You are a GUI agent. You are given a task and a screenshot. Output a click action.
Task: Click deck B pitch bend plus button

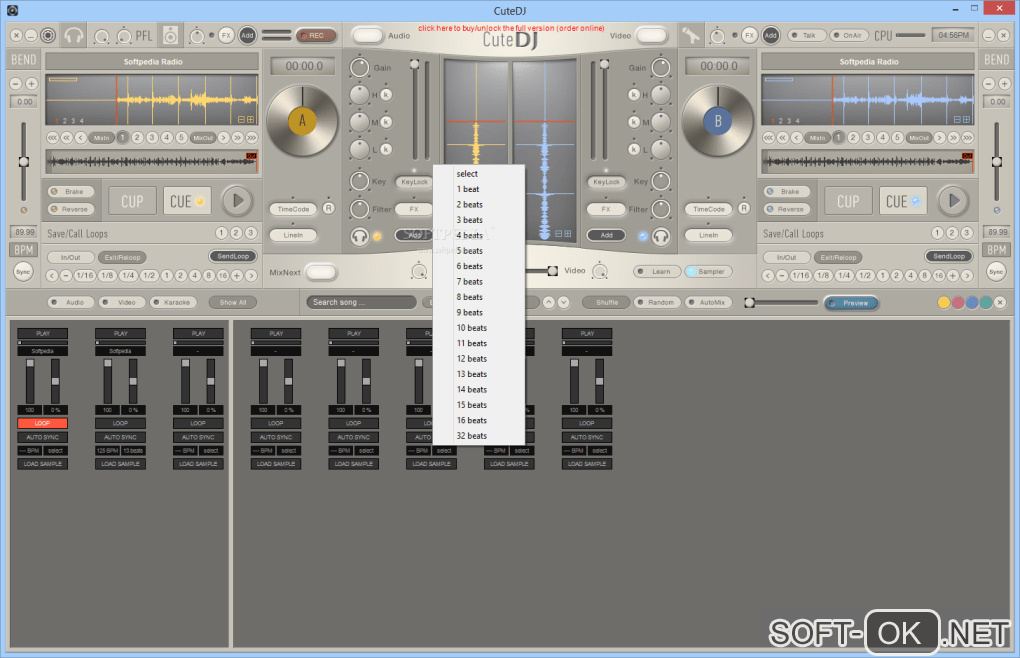tap(1004, 84)
